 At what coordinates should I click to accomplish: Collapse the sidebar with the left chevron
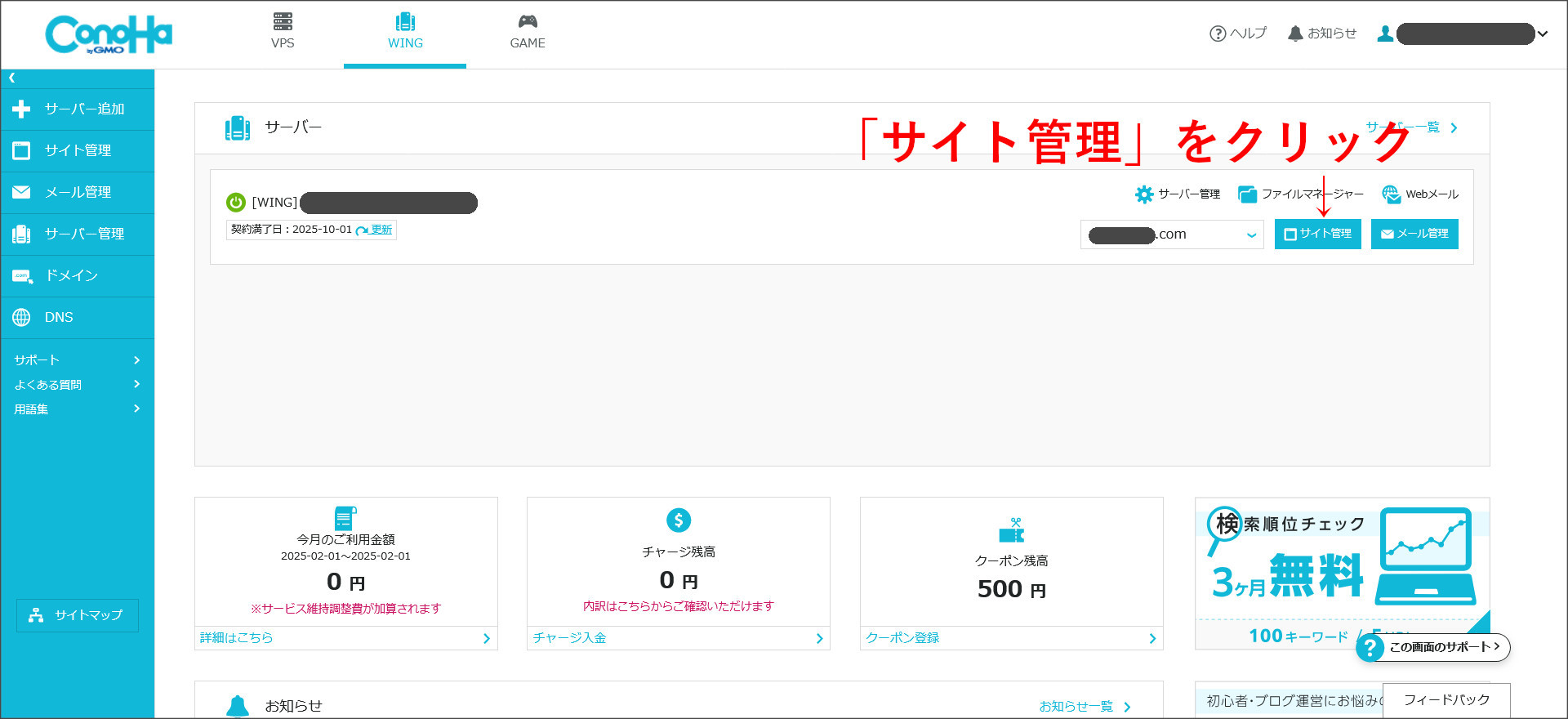[12, 78]
